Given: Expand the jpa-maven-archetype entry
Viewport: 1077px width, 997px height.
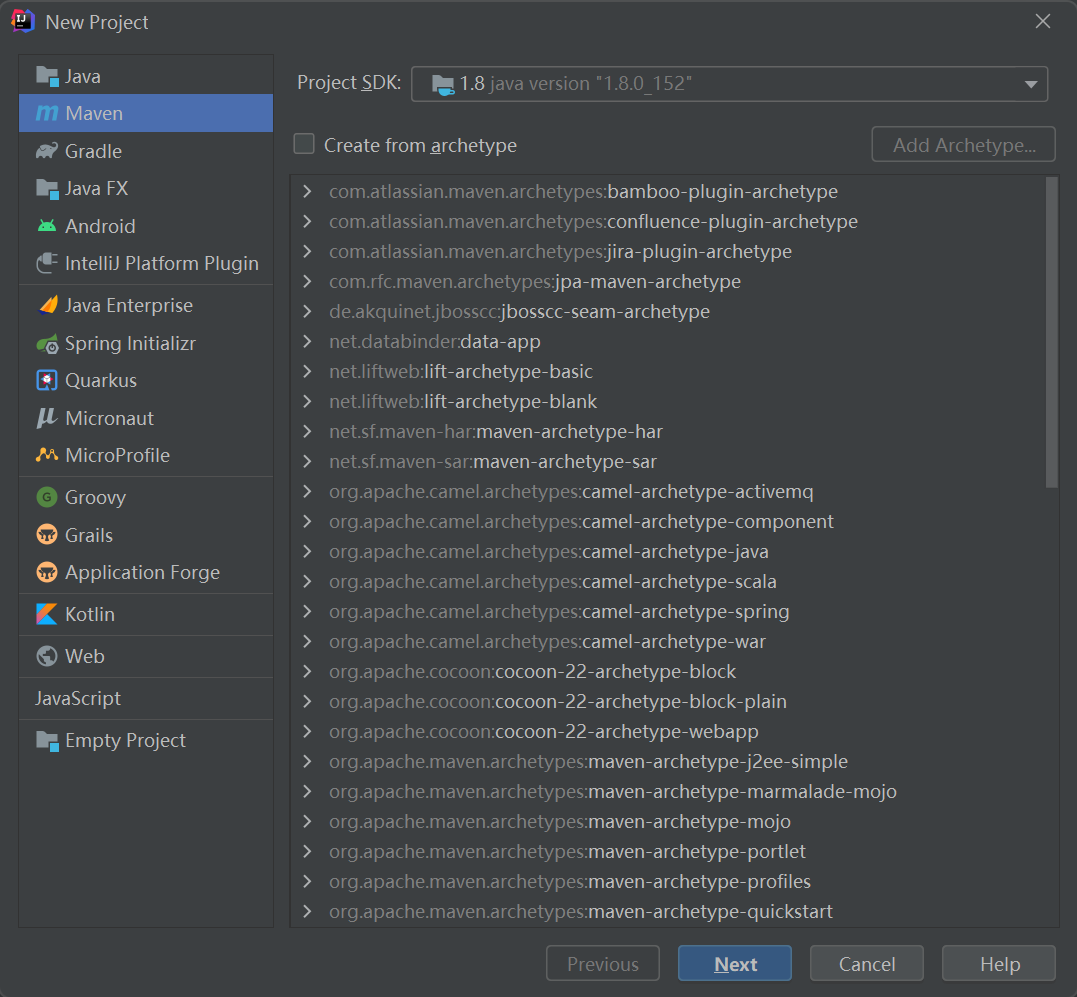Looking at the screenshot, I should click(x=307, y=281).
